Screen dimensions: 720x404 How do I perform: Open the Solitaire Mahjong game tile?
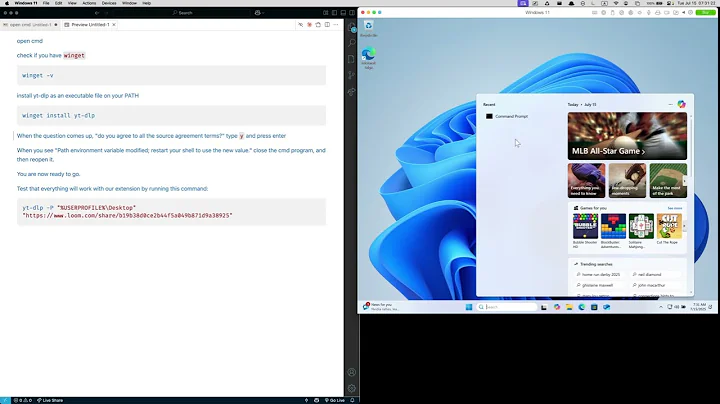coord(641,231)
